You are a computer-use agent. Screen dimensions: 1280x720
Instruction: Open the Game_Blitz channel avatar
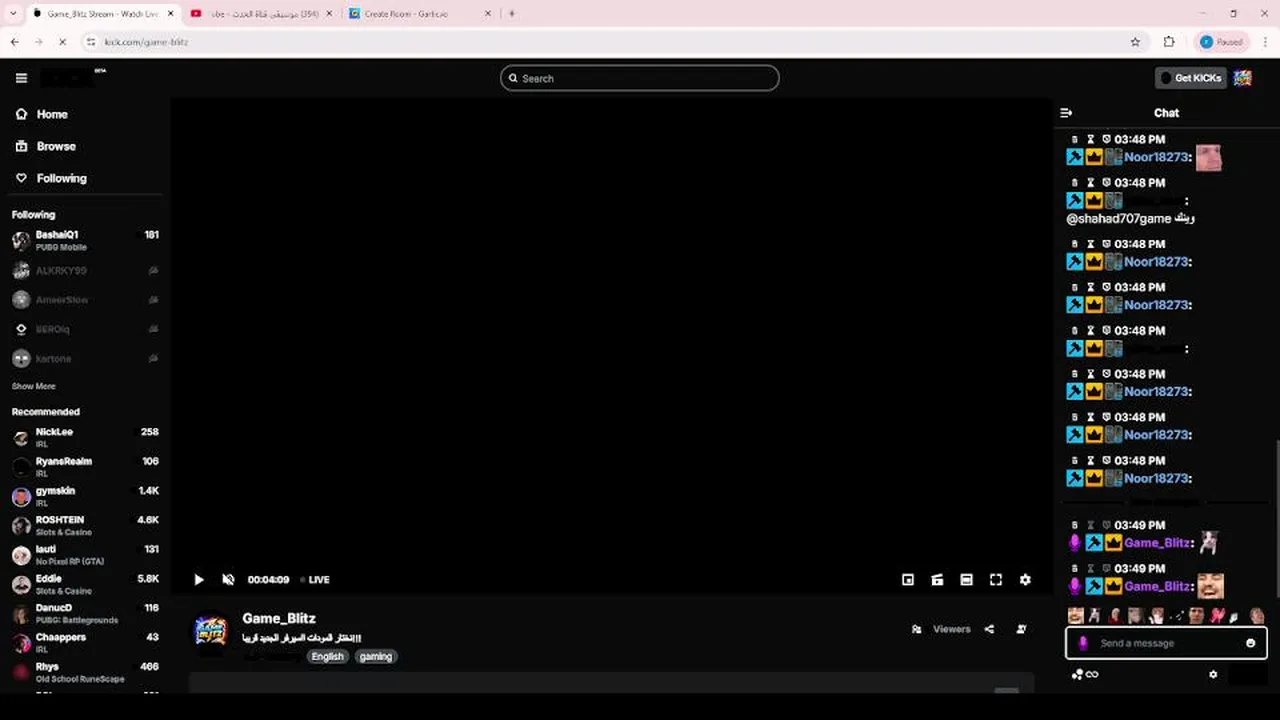pos(210,630)
